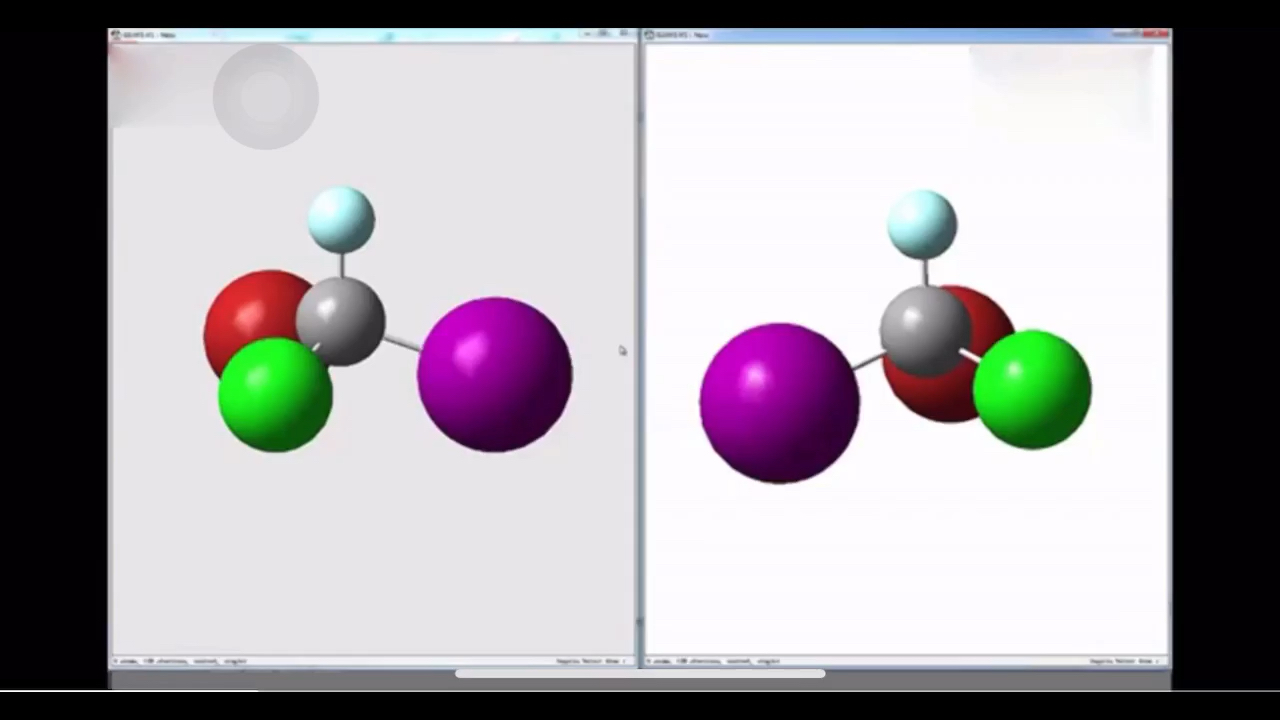Select the purple iodine atom in left window
Image resolution: width=1280 pixels, height=720 pixels.
point(495,375)
